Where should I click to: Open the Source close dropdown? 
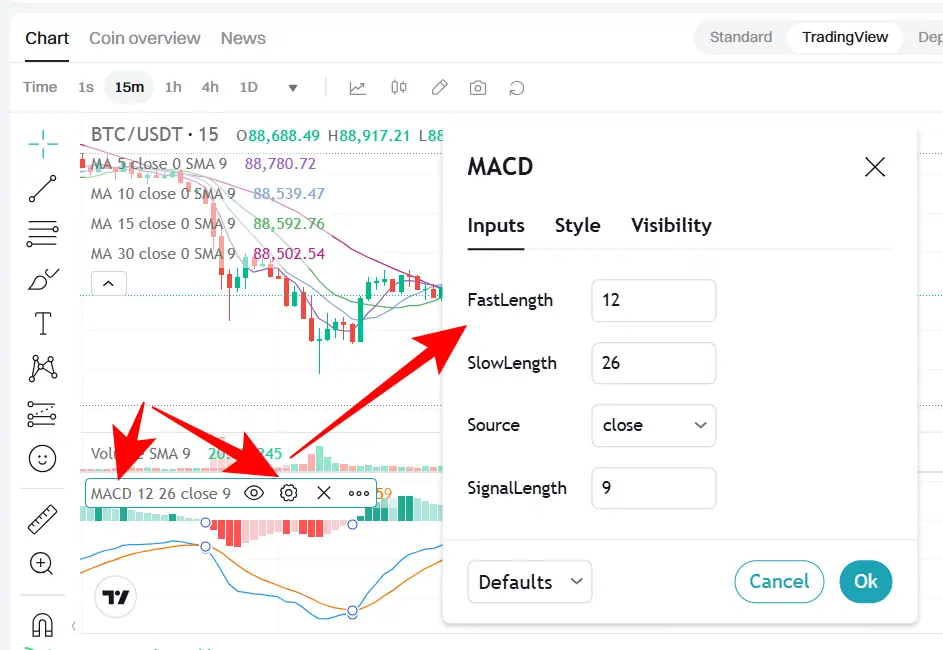point(654,425)
